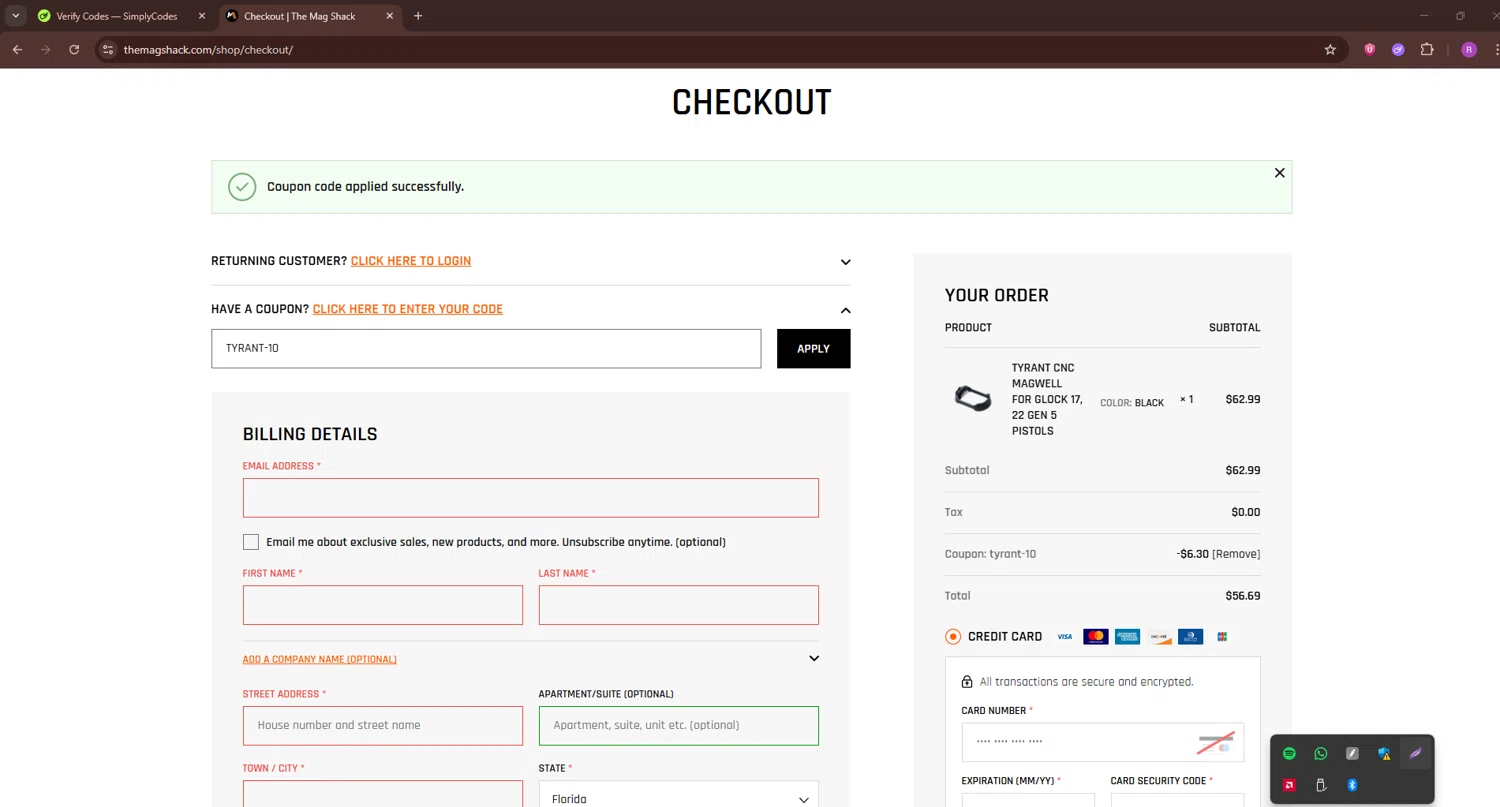
Task: Click the Total amount $56.69
Action: pyautogui.click(x=1243, y=596)
